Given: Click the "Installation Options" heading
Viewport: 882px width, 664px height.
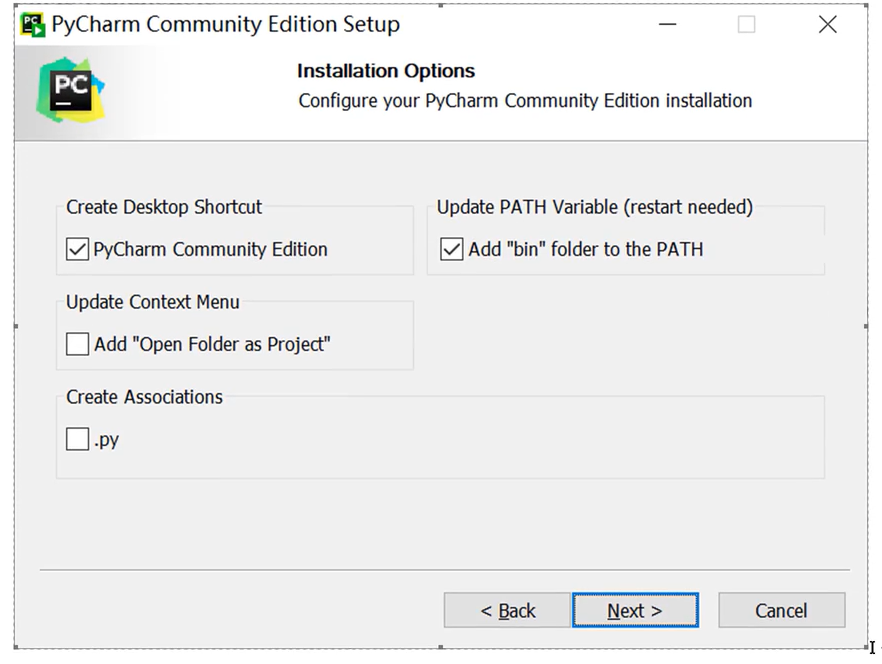Looking at the screenshot, I should [x=385, y=71].
